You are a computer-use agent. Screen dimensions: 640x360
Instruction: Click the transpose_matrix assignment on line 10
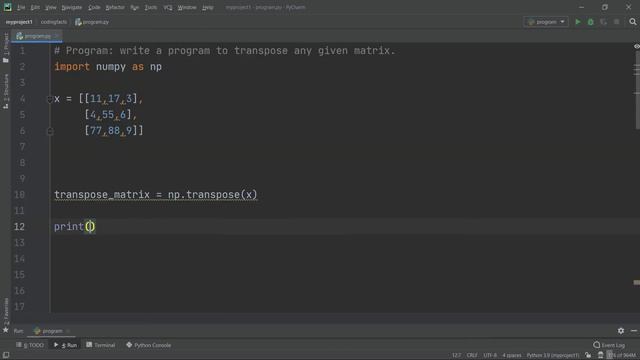156,195
